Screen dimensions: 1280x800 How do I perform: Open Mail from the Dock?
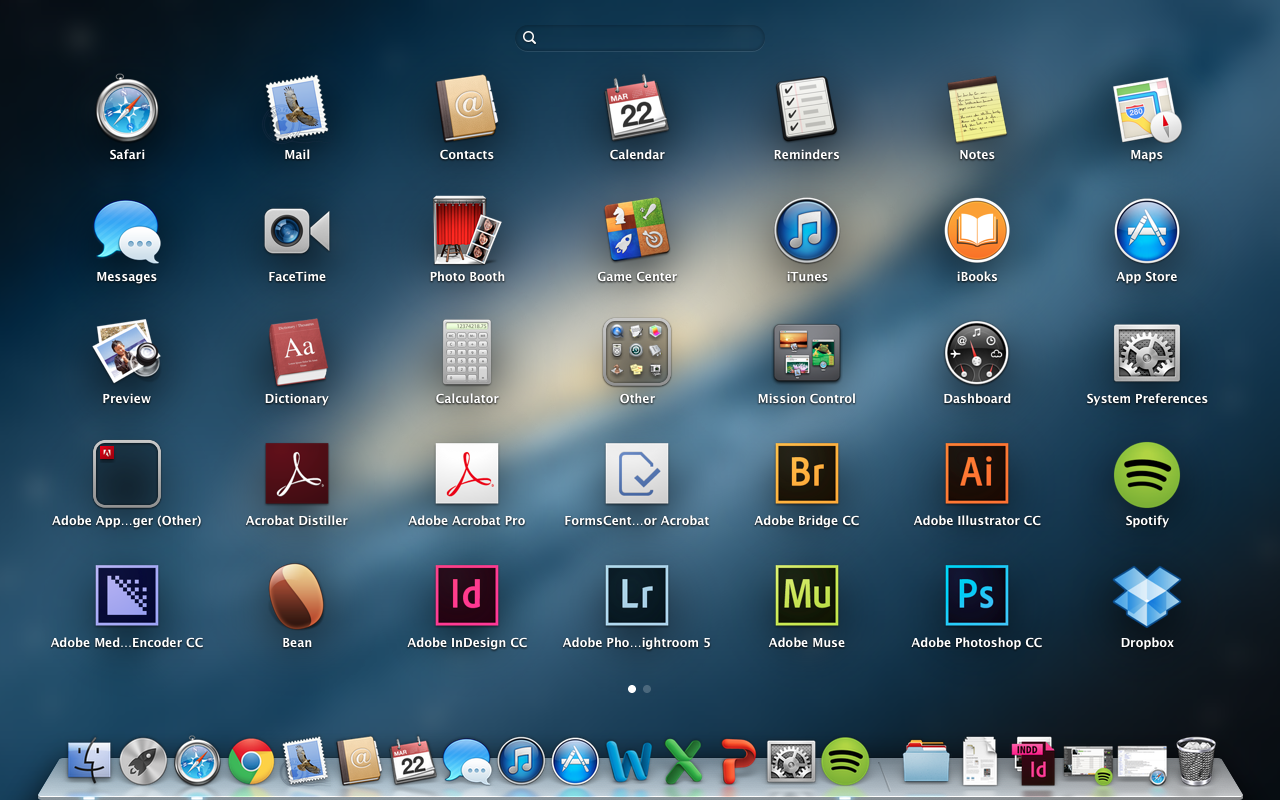tap(305, 762)
